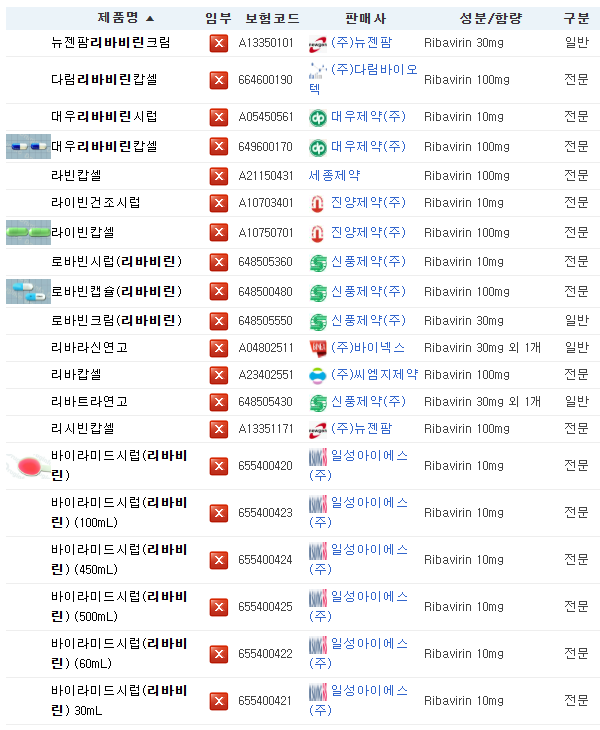The image size is (600, 730).
Task: Click red X icon for 라빈캅셀
Action: [218, 176]
